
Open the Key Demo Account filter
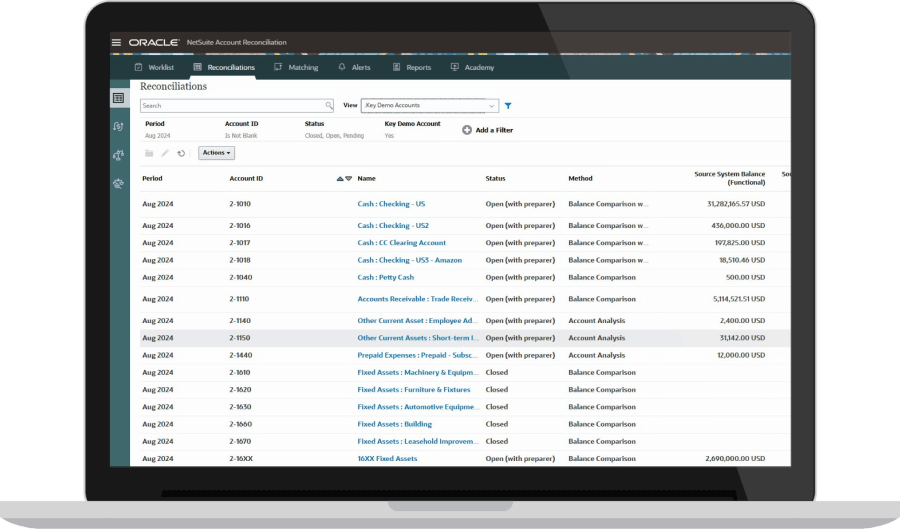point(412,130)
